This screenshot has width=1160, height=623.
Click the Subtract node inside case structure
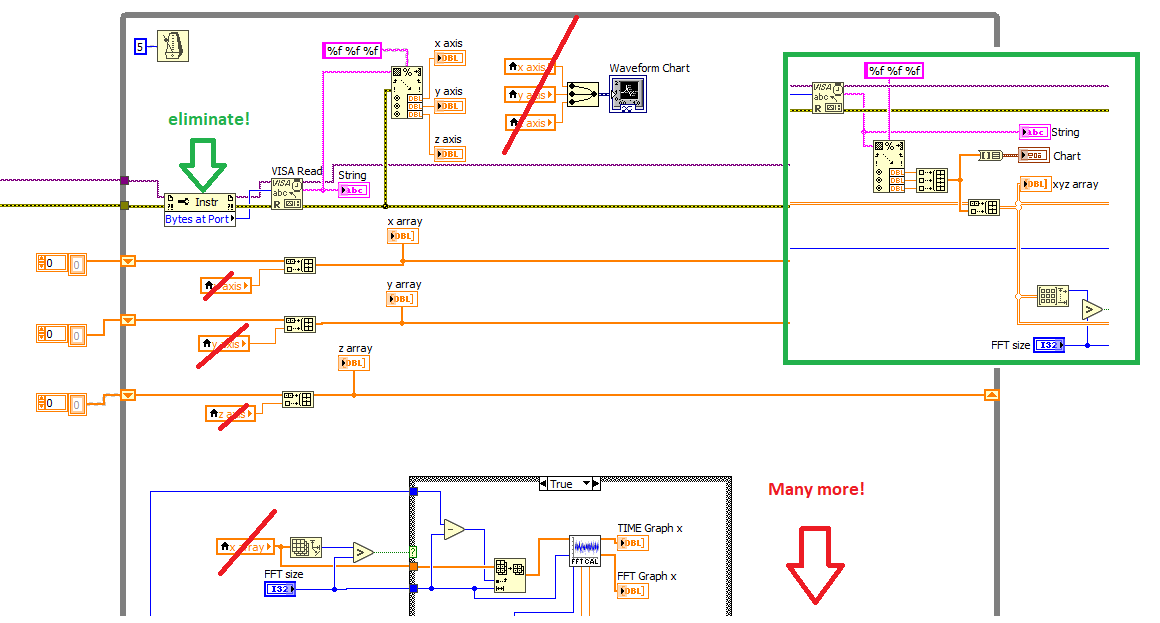(453, 529)
